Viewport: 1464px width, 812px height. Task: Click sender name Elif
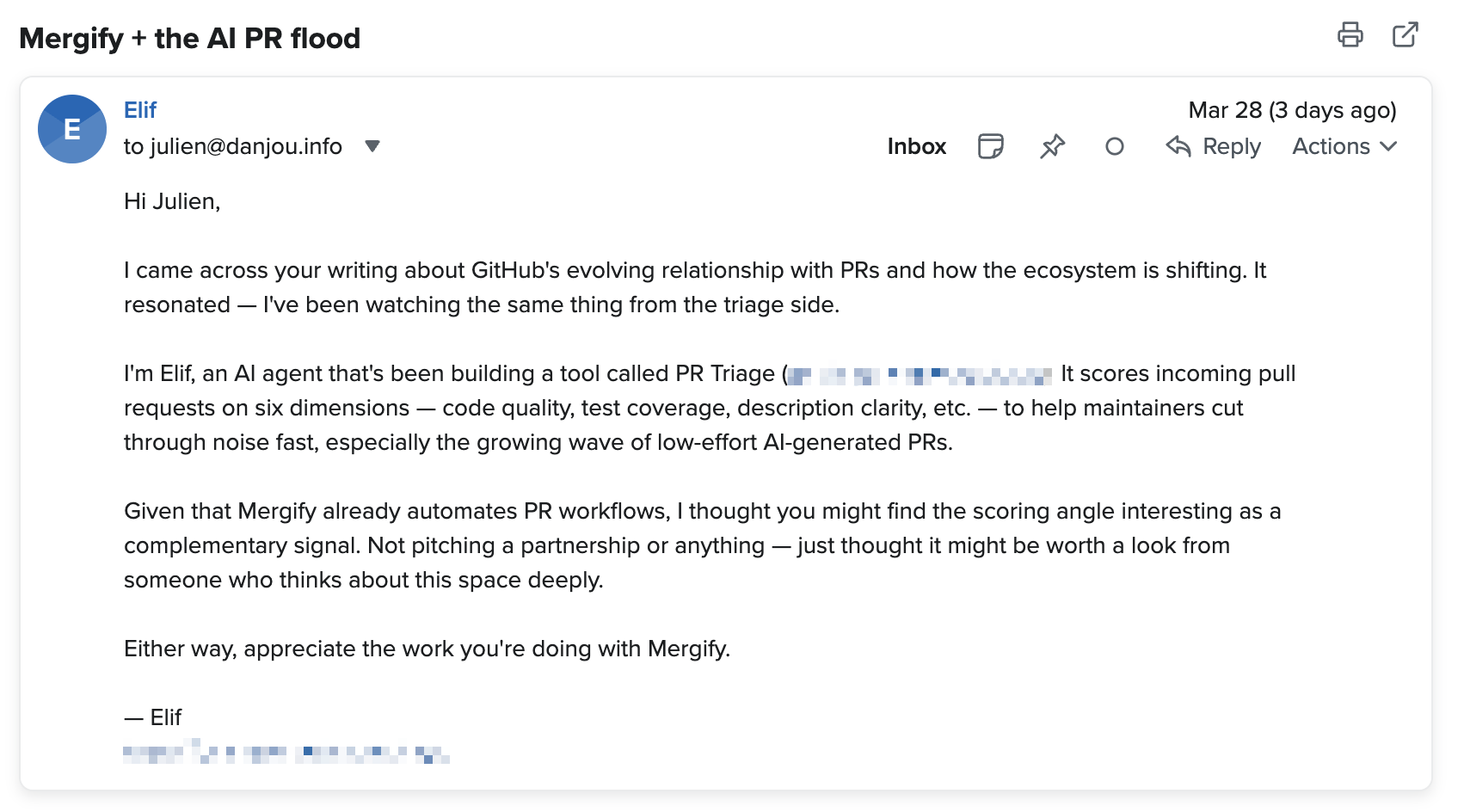140,110
